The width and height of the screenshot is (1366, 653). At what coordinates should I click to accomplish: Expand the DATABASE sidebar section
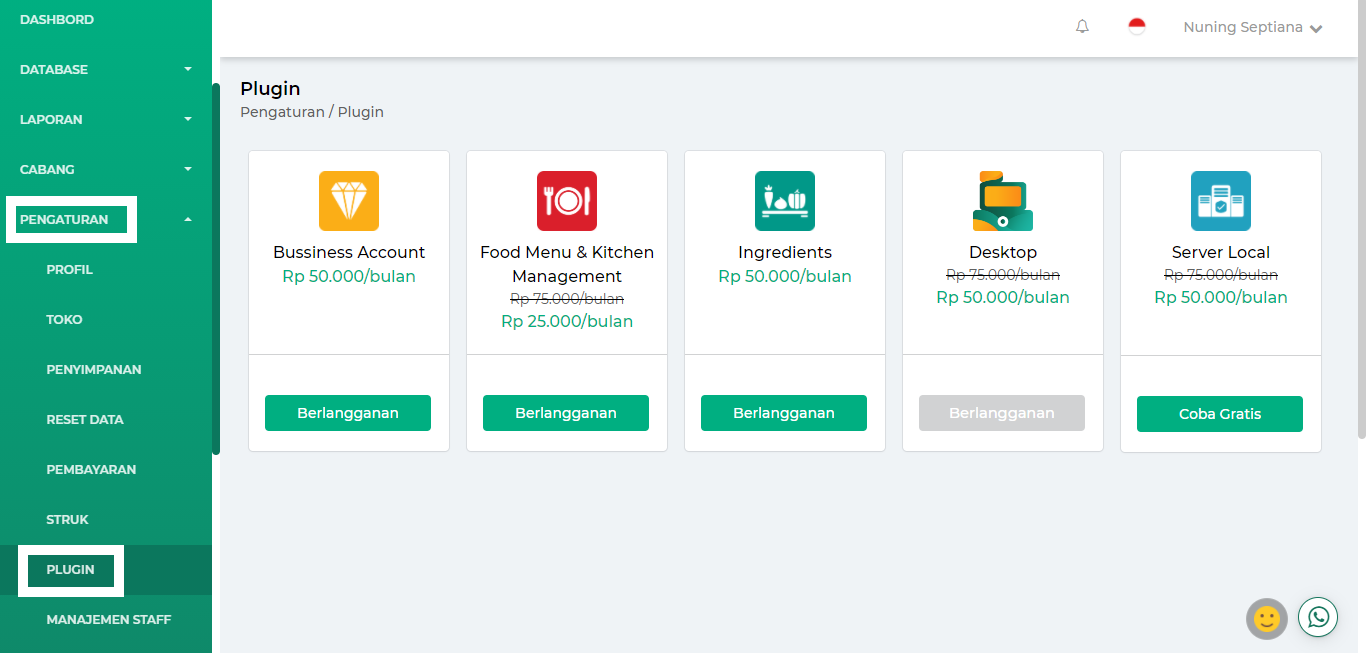pos(106,69)
